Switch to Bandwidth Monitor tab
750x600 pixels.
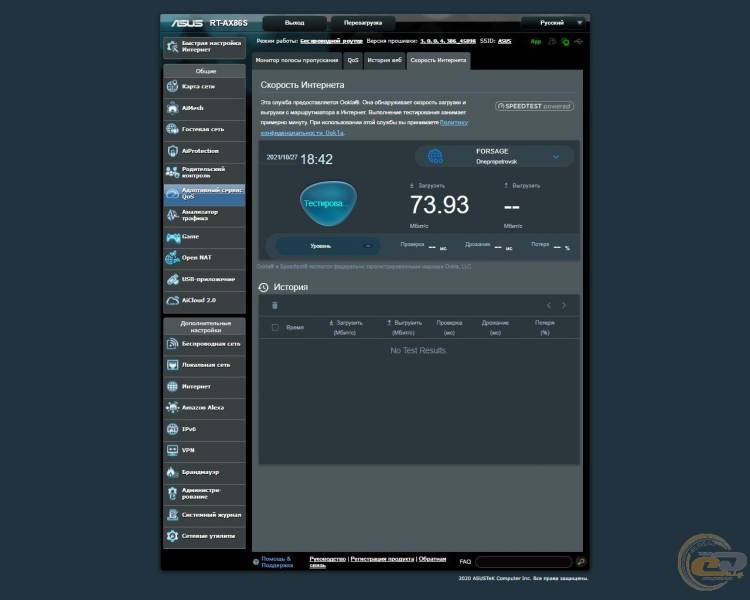[297, 61]
